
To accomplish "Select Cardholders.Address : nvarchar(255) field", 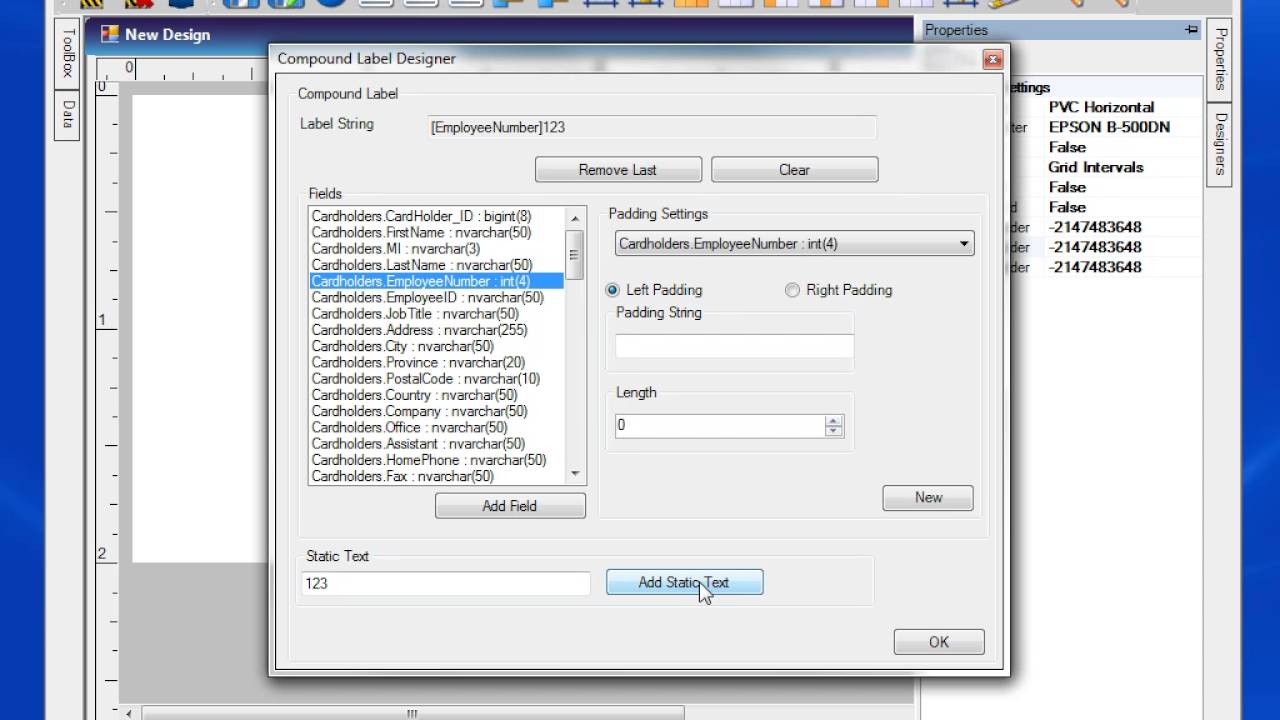I will [436, 330].
